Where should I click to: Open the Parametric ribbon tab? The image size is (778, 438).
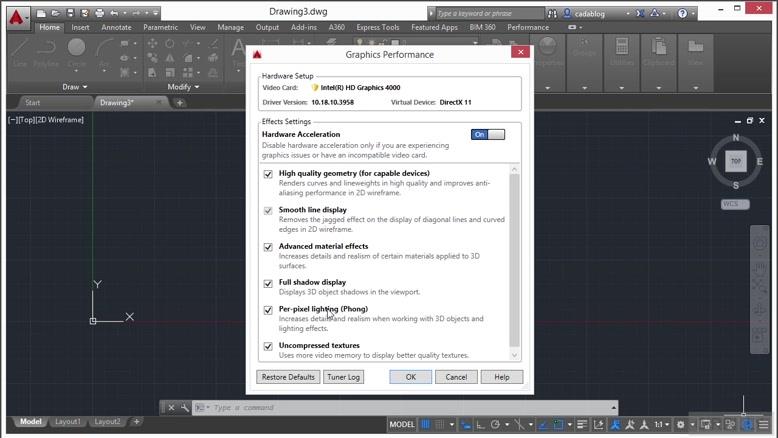click(x=160, y=27)
